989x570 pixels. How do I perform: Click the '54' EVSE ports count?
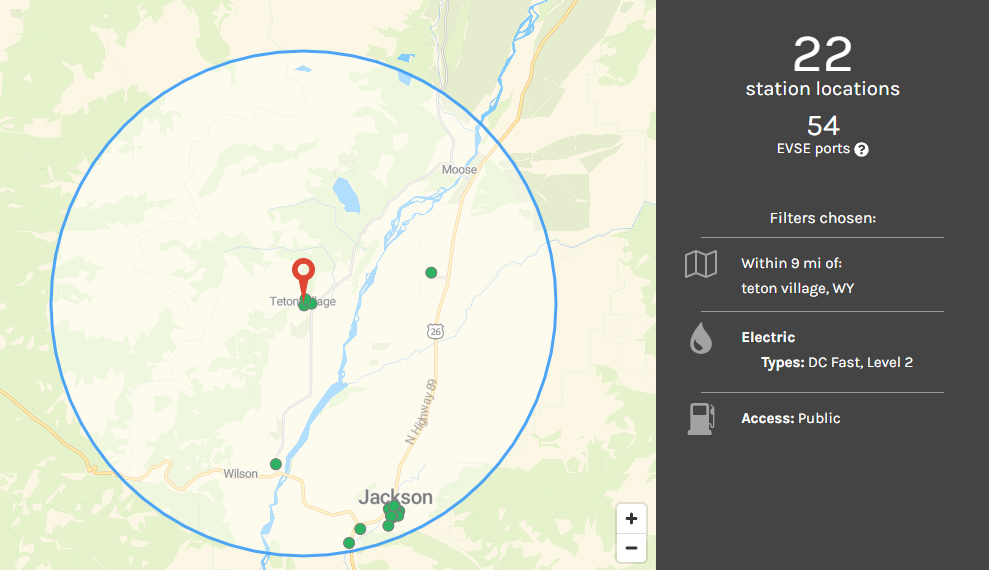coord(823,126)
